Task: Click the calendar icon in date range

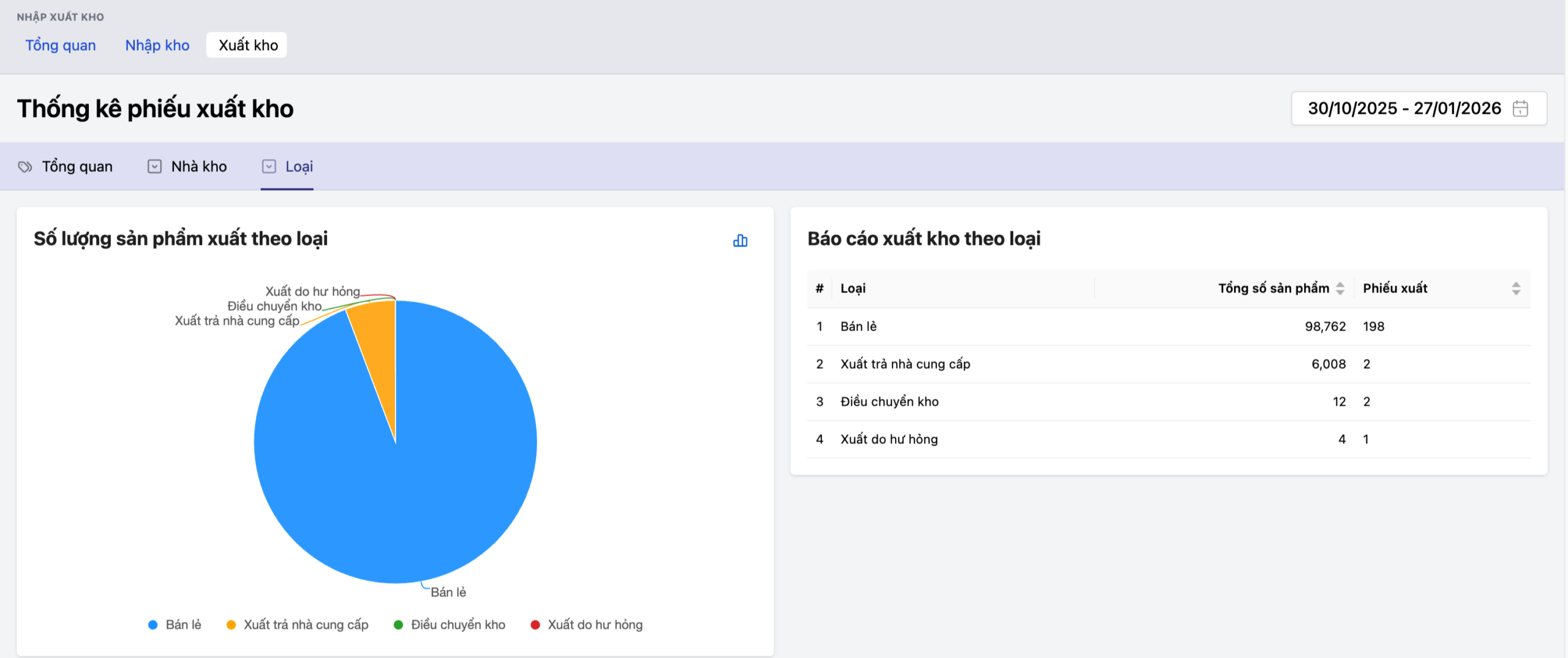Action: 1520,109
